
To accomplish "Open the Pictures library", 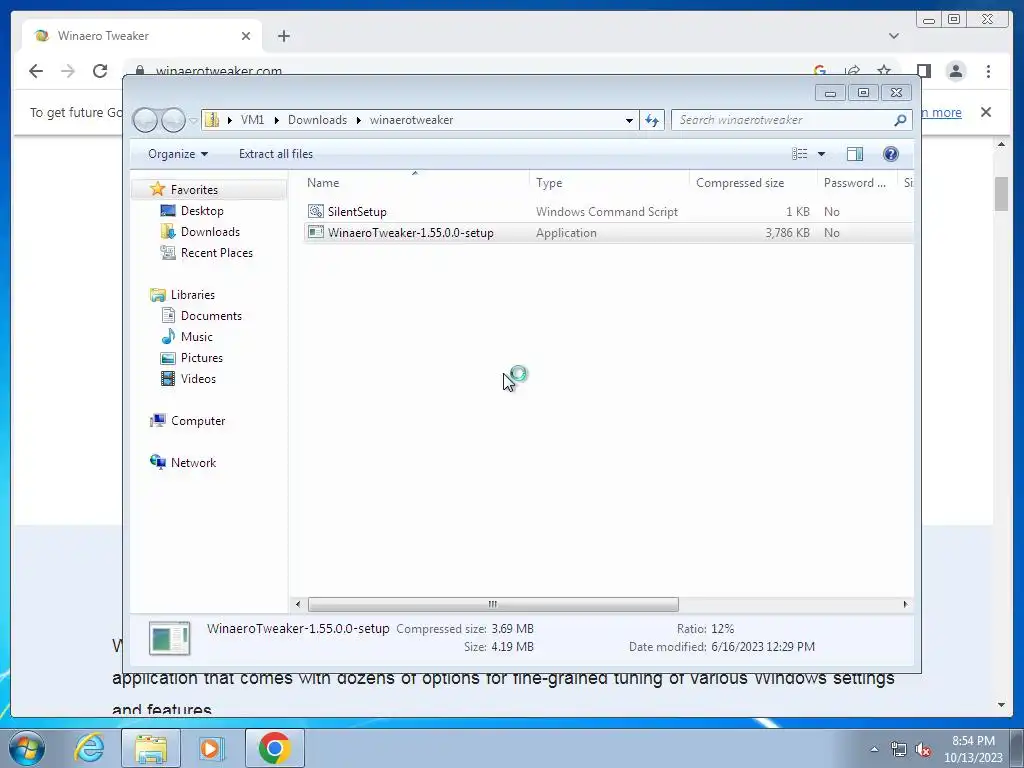I will tap(201, 358).
